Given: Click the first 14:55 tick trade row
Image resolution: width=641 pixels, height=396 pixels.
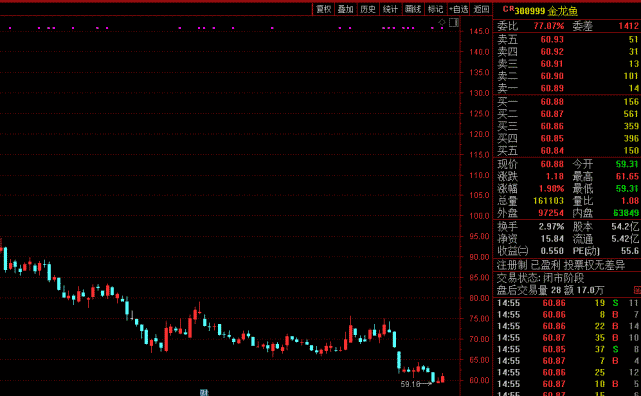Looking at the screenshot, I should pyautogui.click(x=567, y=303).
